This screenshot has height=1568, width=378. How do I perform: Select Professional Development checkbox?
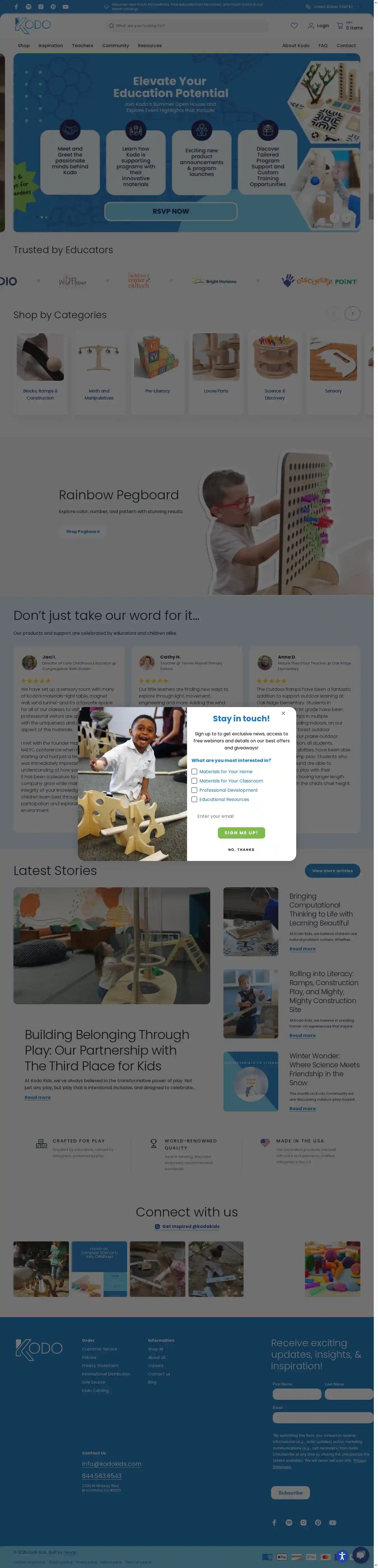pyautogui.click(x=195, y=789)
